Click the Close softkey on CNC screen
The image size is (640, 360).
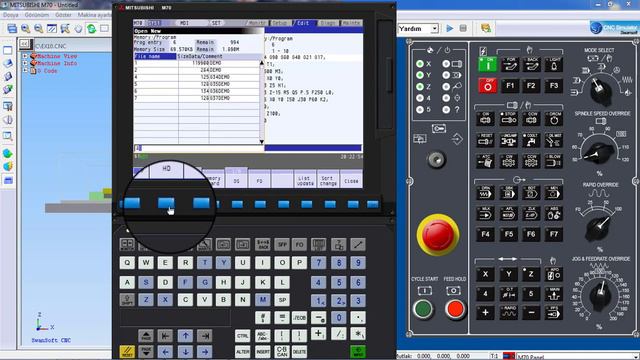(351, 180)
